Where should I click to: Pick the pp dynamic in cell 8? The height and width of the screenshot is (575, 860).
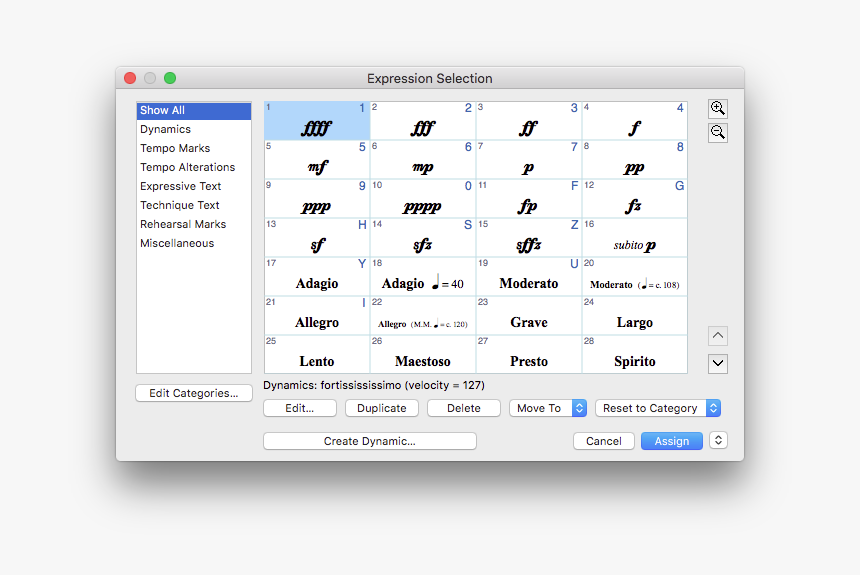coord(635,160)
